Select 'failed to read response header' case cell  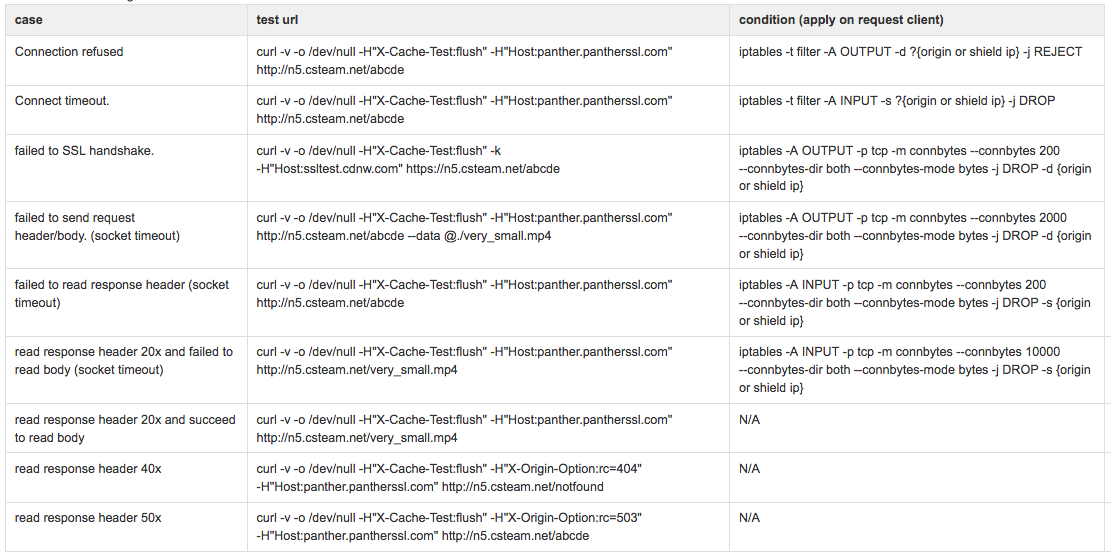click(122, 294)
